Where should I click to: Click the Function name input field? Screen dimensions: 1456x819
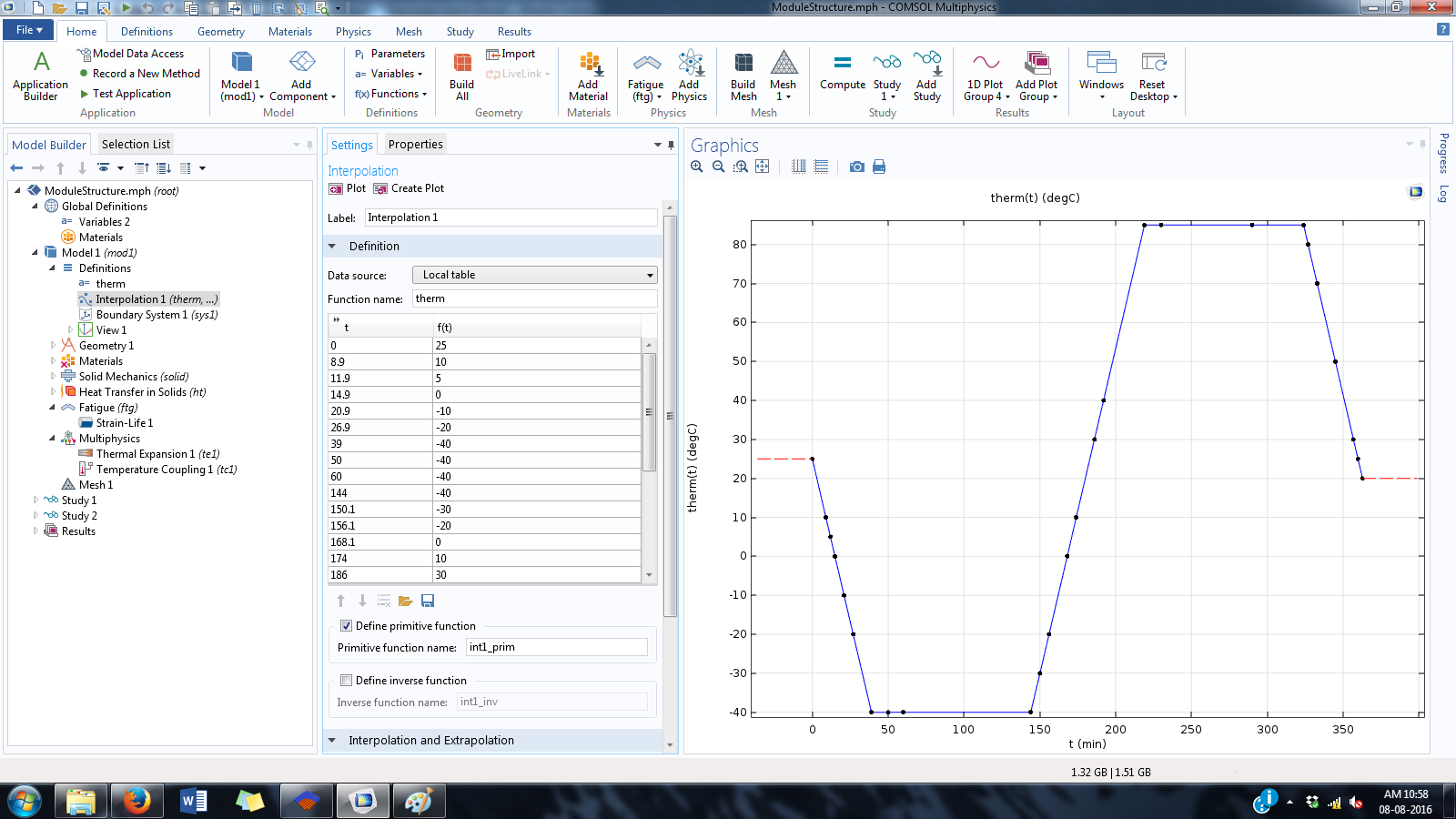[534, 299]
